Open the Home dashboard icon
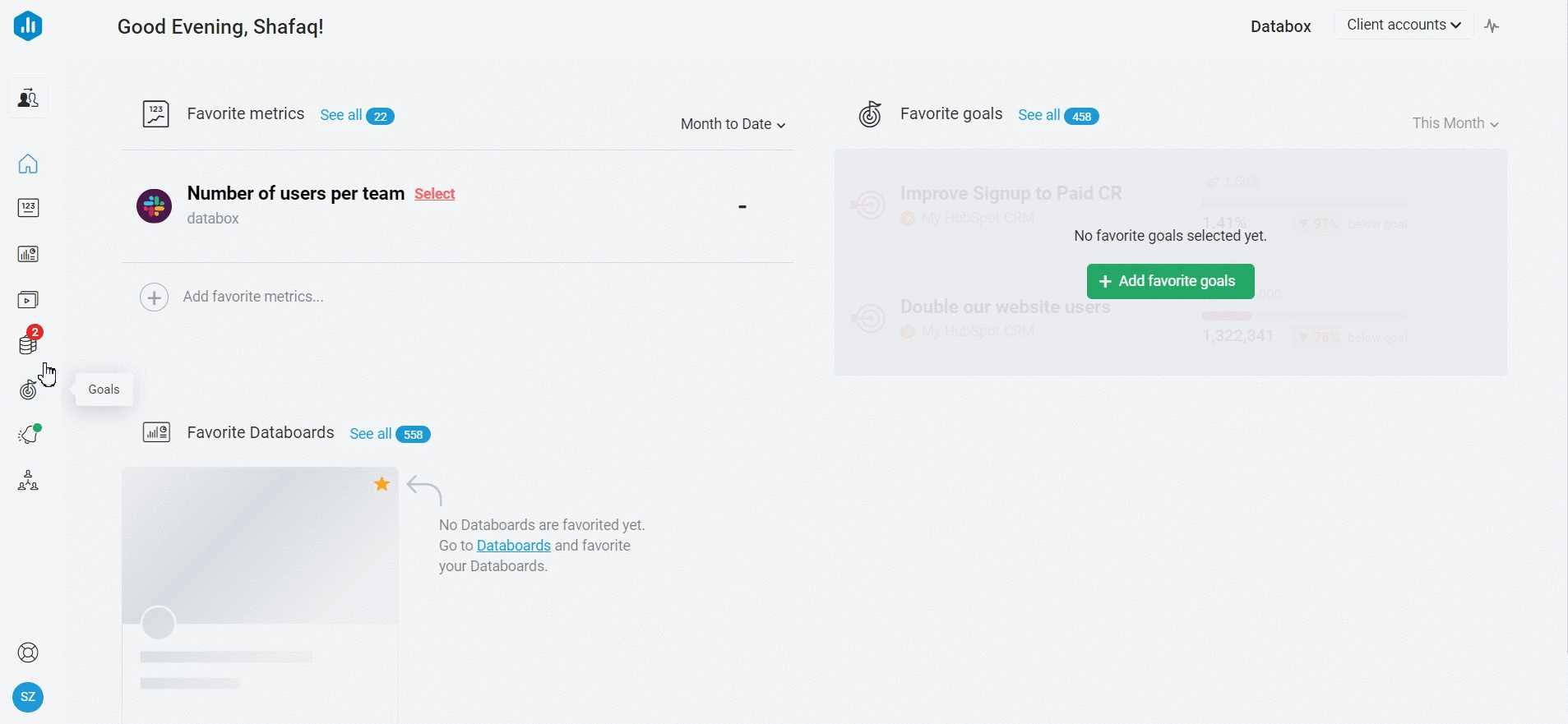1568x724 pixels. point(29,164)
